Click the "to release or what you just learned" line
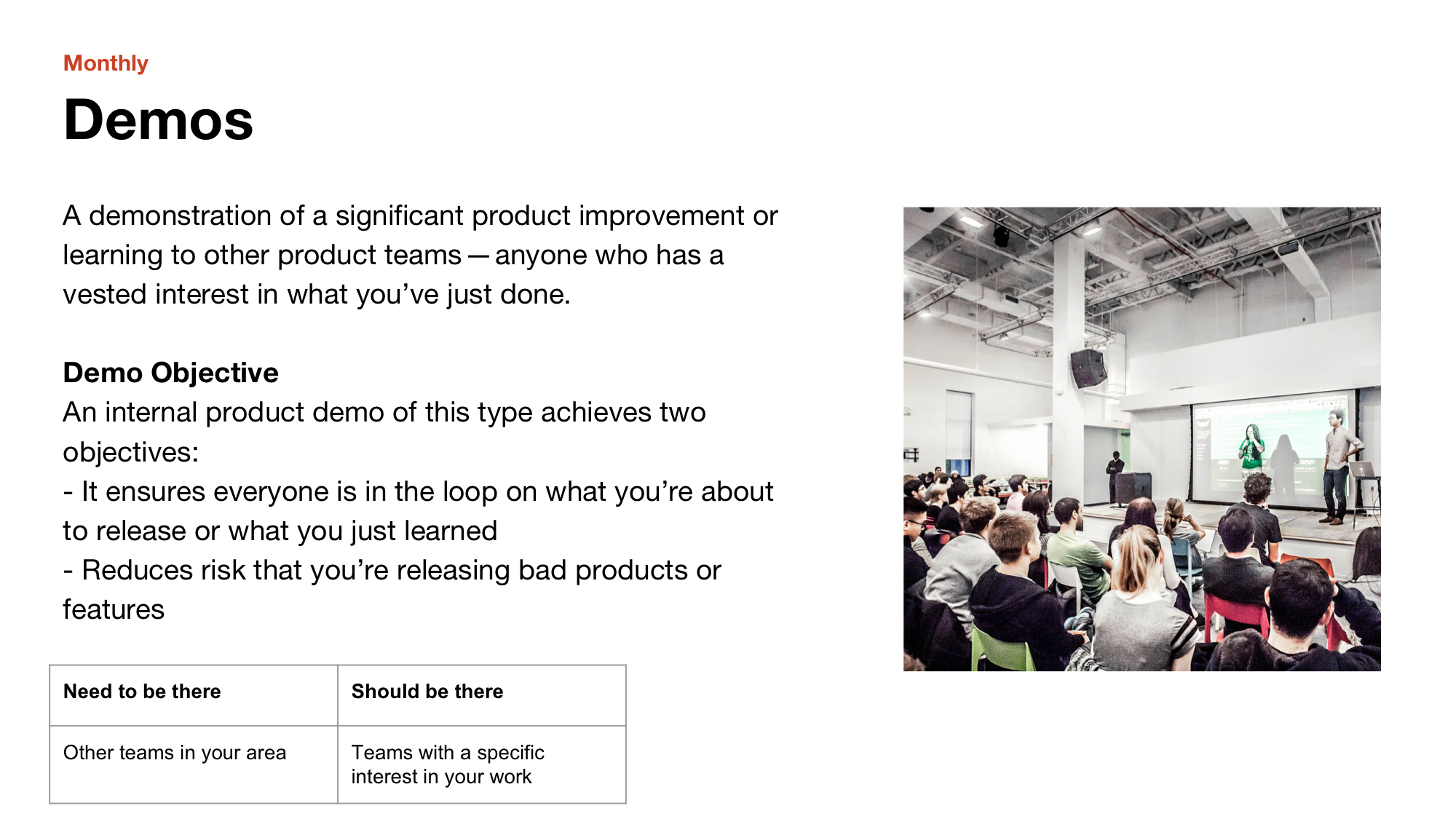Screen dimensions: 1456x819 pyautogui.click(x=280, y=531)
